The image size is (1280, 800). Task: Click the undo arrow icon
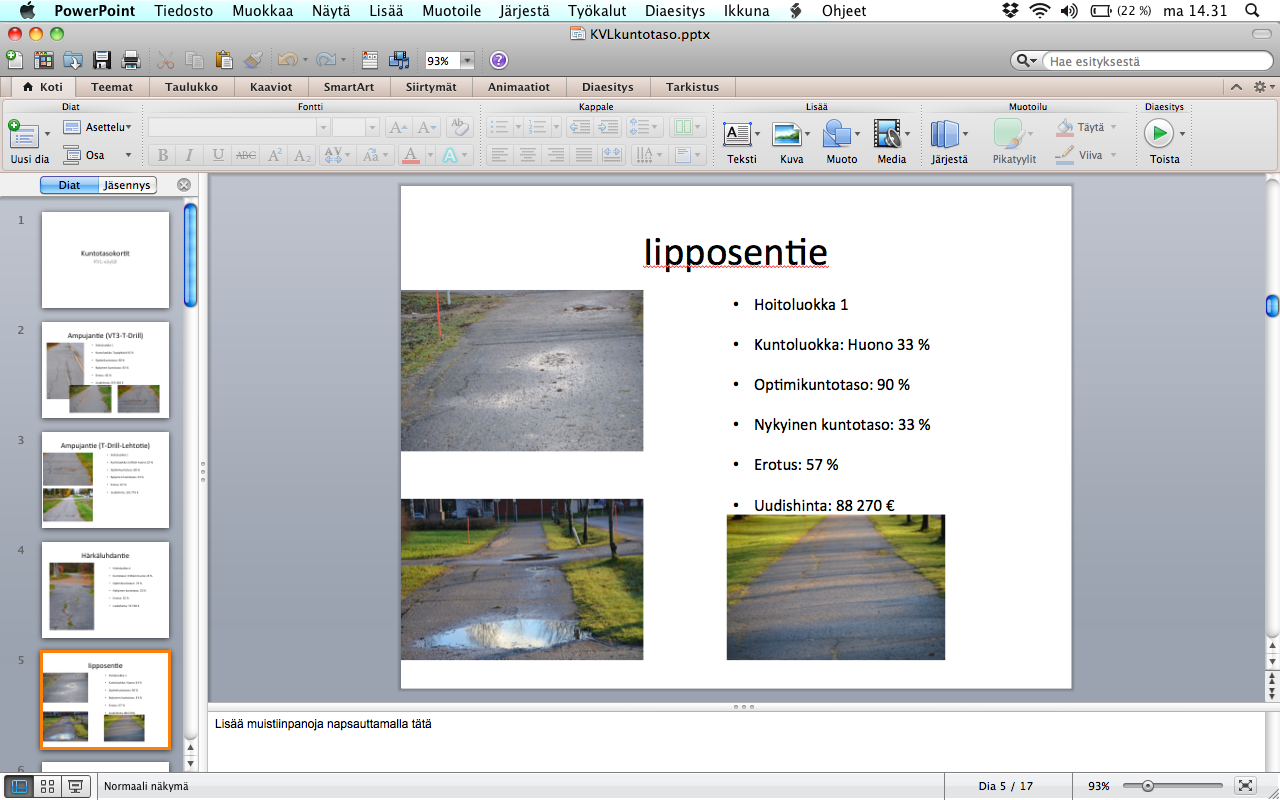click(x=286, y=60)
